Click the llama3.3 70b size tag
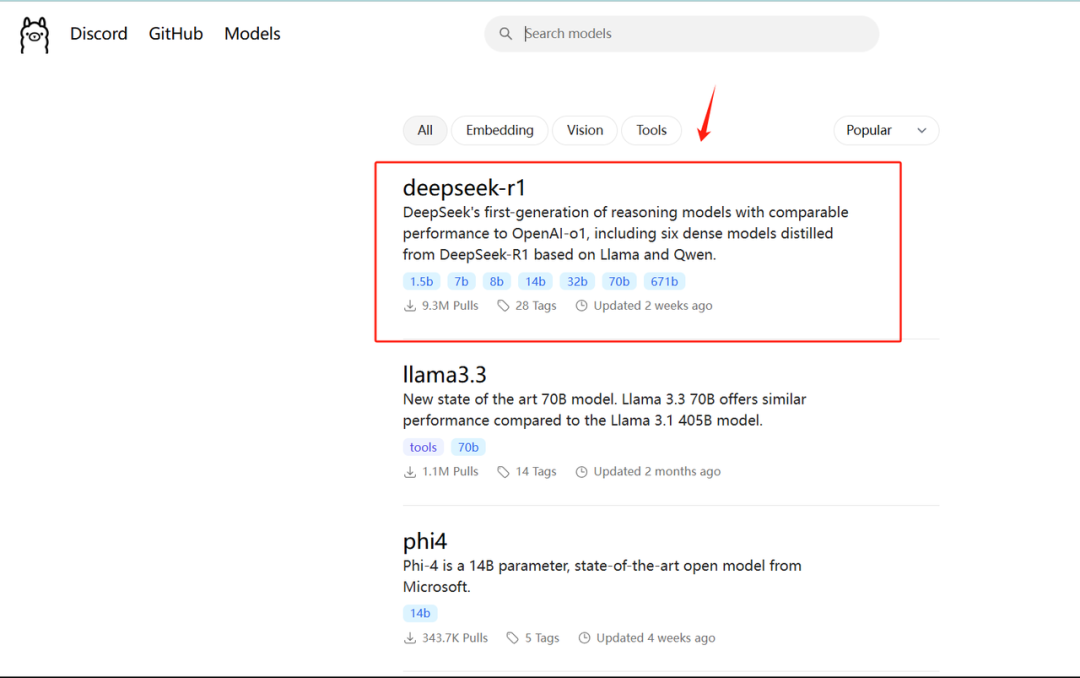The height and width of the screenshot is (678, 1080). (x=468, y=447)
